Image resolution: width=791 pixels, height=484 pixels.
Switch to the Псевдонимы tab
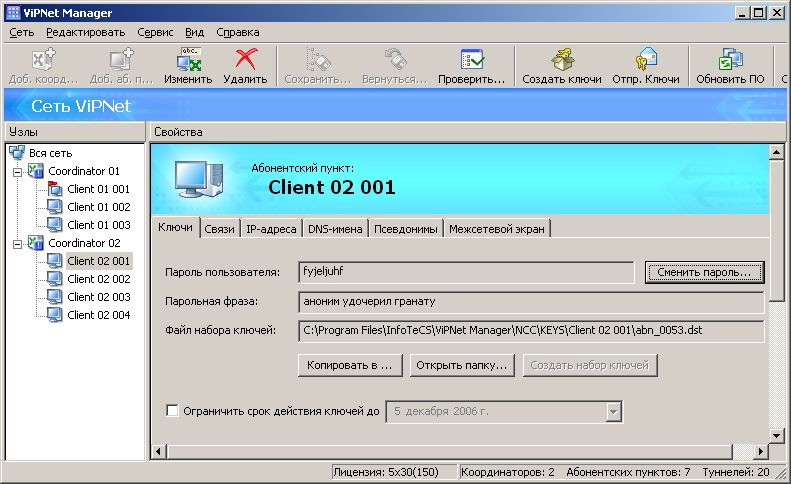pos(406,229)
